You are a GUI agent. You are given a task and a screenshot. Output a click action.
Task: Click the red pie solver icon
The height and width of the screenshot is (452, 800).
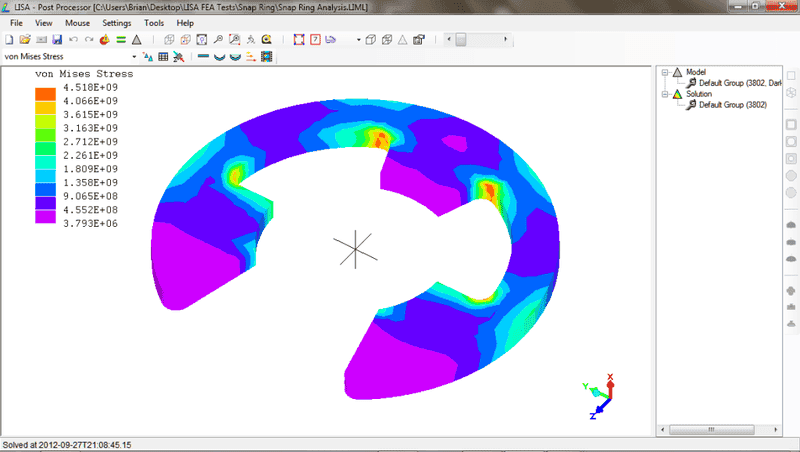point(105,40)
